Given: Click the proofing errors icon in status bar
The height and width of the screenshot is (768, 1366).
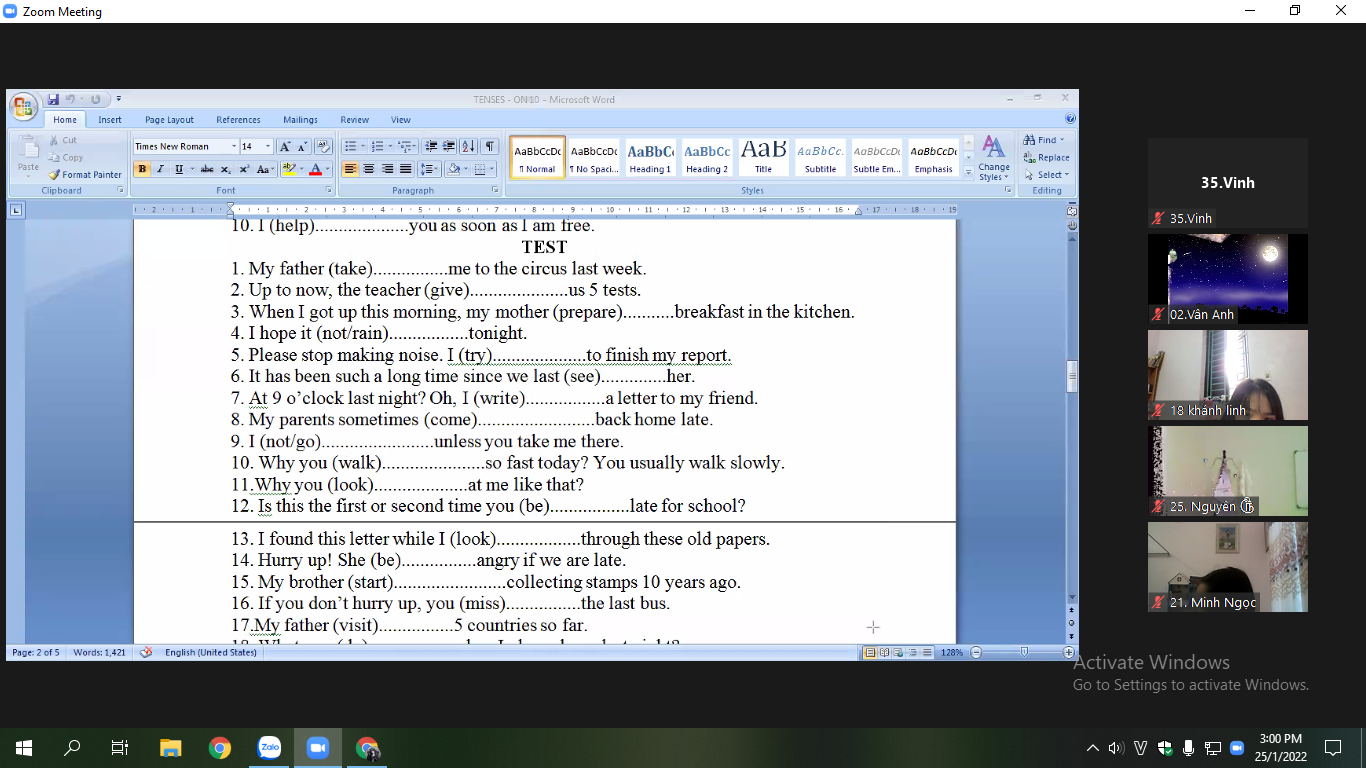Looking at the screenshot, I should tap(146, 652).
